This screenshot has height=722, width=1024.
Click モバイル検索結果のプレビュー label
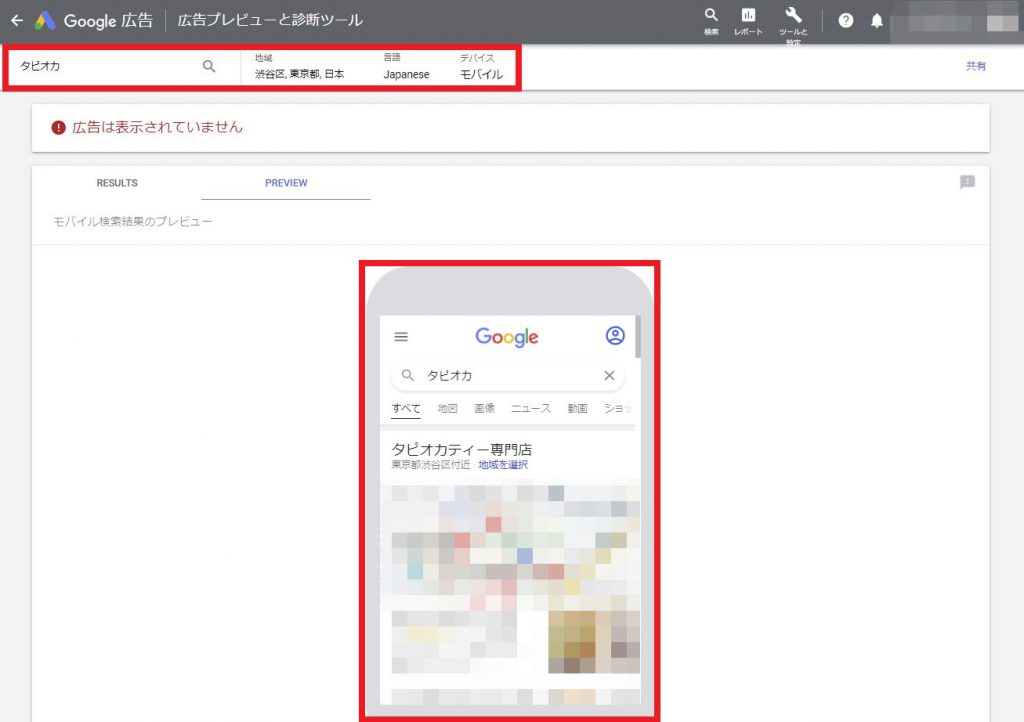click(x=133, y=222)
